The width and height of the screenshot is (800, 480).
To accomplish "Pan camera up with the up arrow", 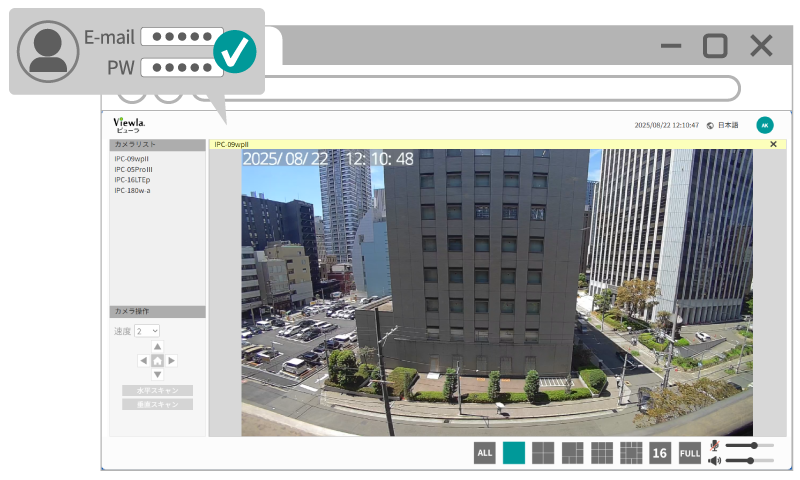I will tap(157, 346).
